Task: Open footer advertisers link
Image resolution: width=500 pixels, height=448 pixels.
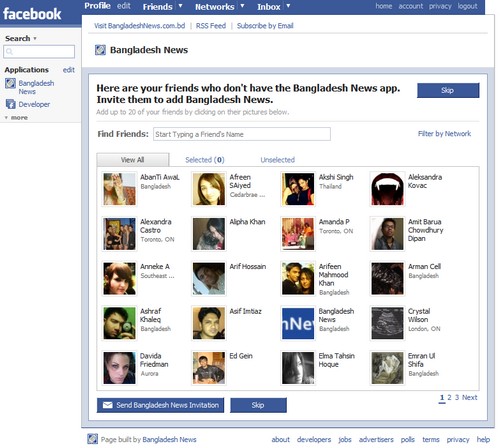Action: [376, 439]
